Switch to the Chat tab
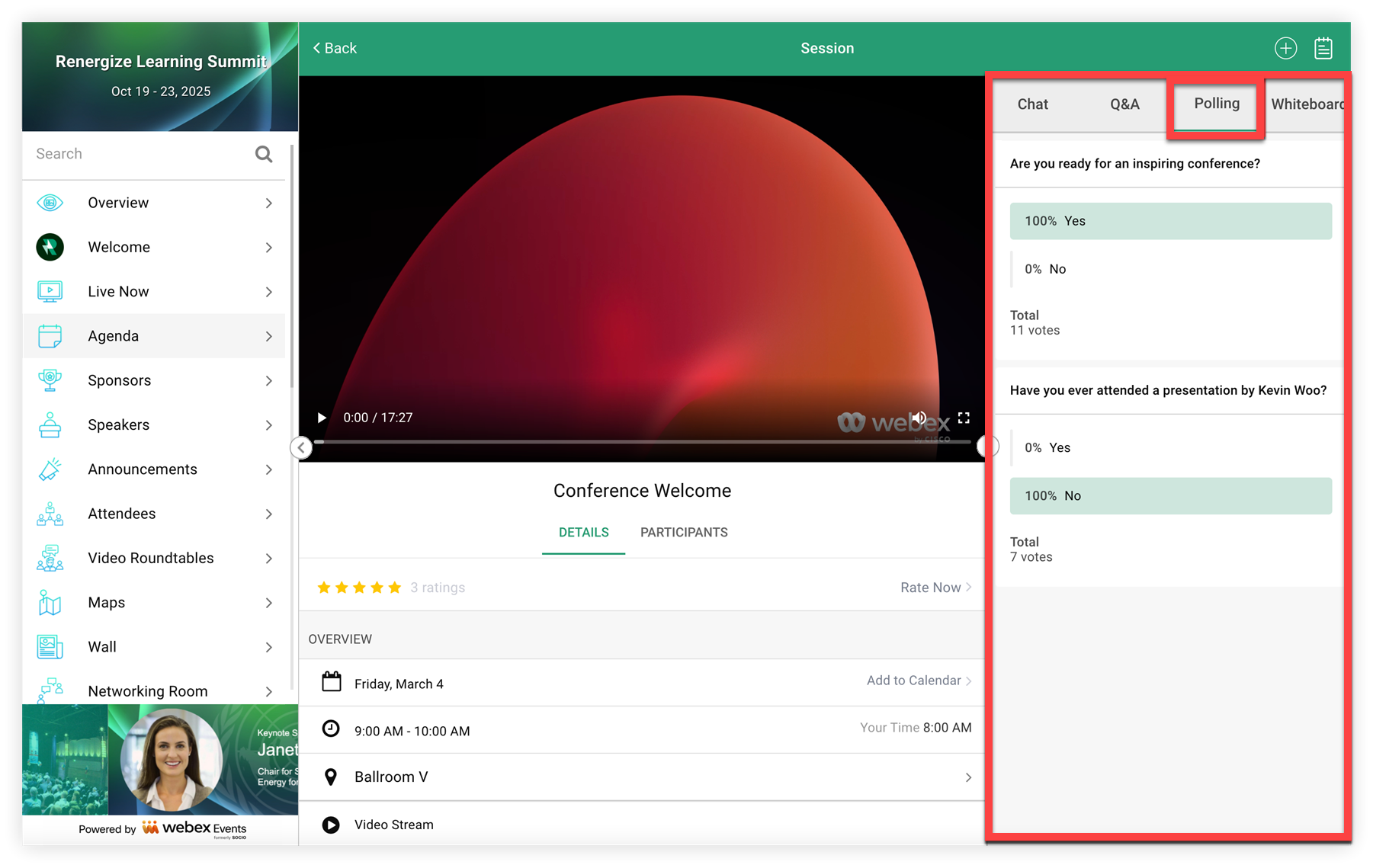 coord(1032,104)
